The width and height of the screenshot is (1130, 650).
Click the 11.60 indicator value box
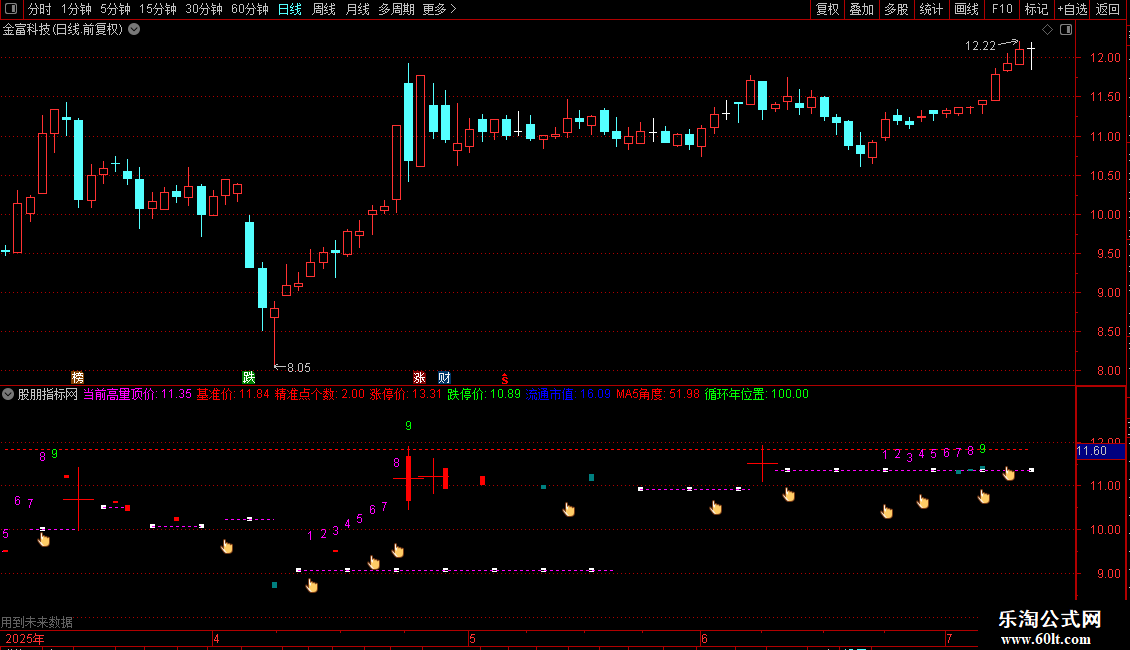click(1100, 451)
